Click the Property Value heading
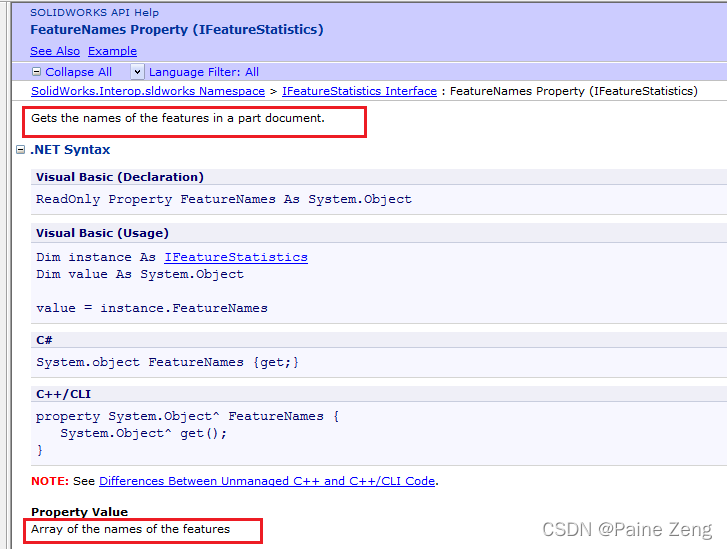 [79, 512]
